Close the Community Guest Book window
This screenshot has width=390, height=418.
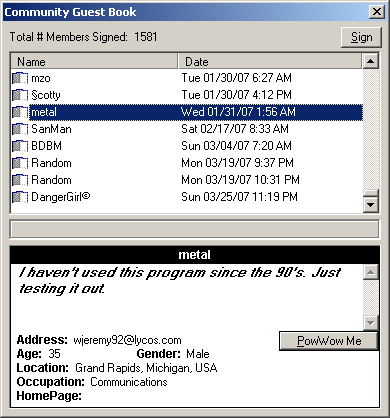click(377, 12)
